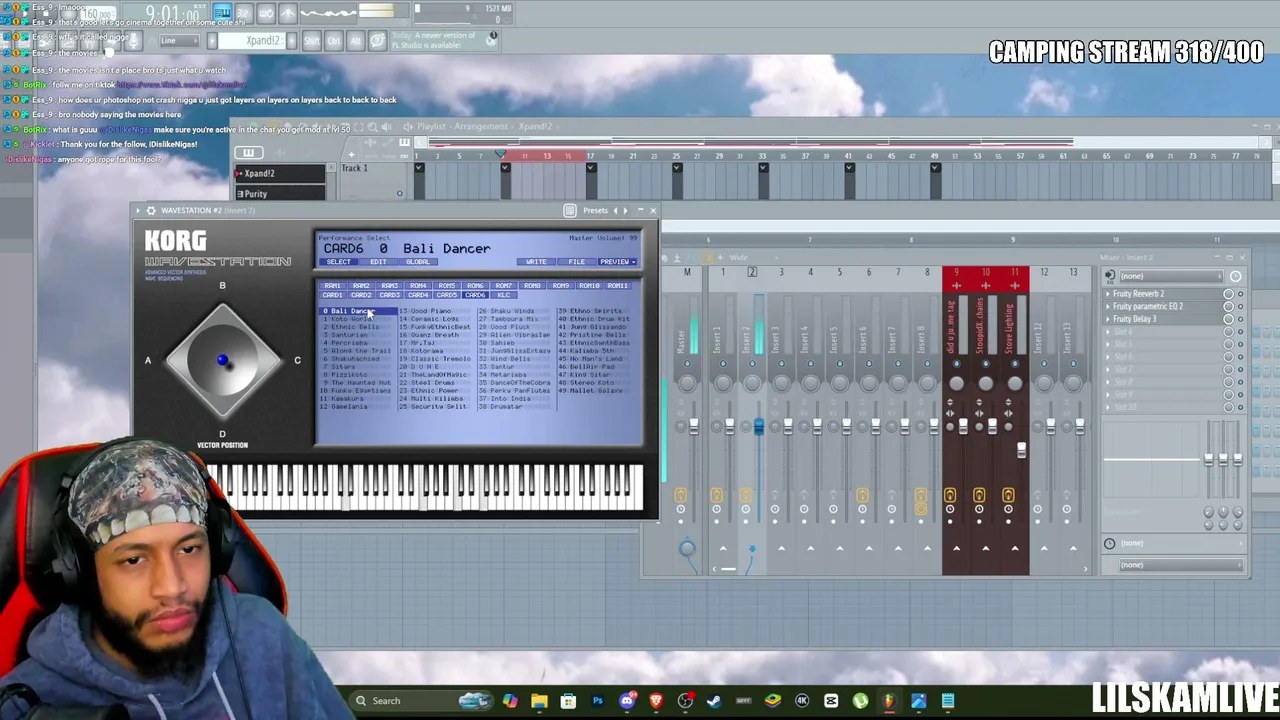The image size is (1280, 720).
Task: Open the Line snap dropdown in FL toolbar
Action: click(x=178, y=41)
